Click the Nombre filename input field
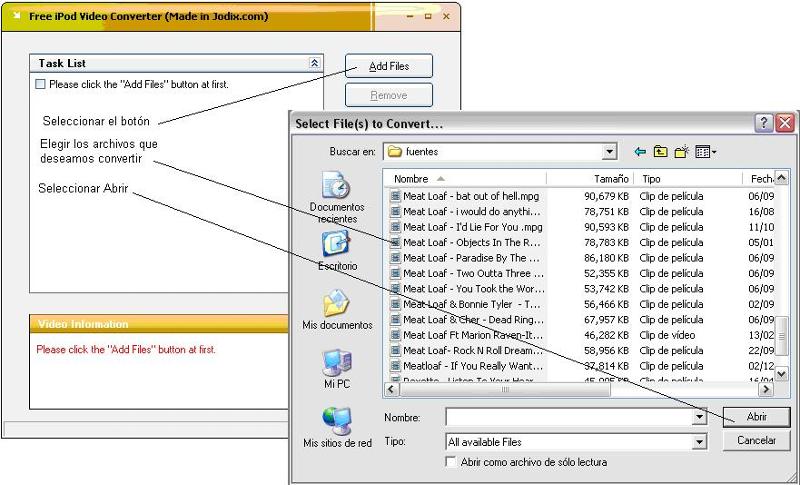The height and width of the screenshot is (485, 800). (569, 417)
